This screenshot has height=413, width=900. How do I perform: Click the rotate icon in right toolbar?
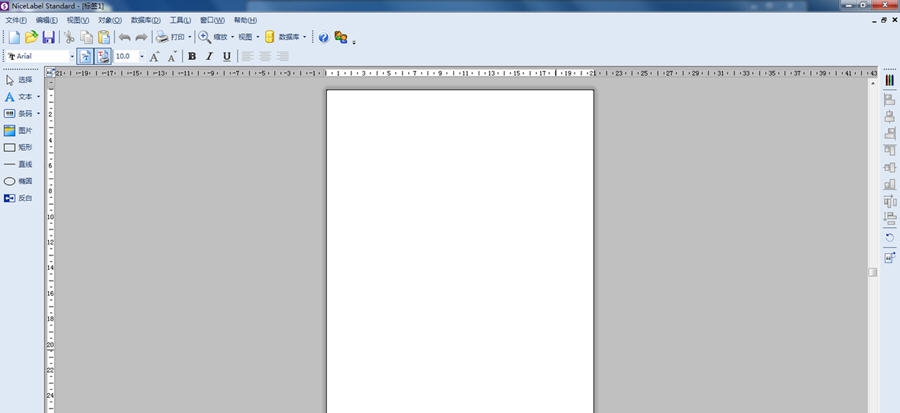coord(890,237)
